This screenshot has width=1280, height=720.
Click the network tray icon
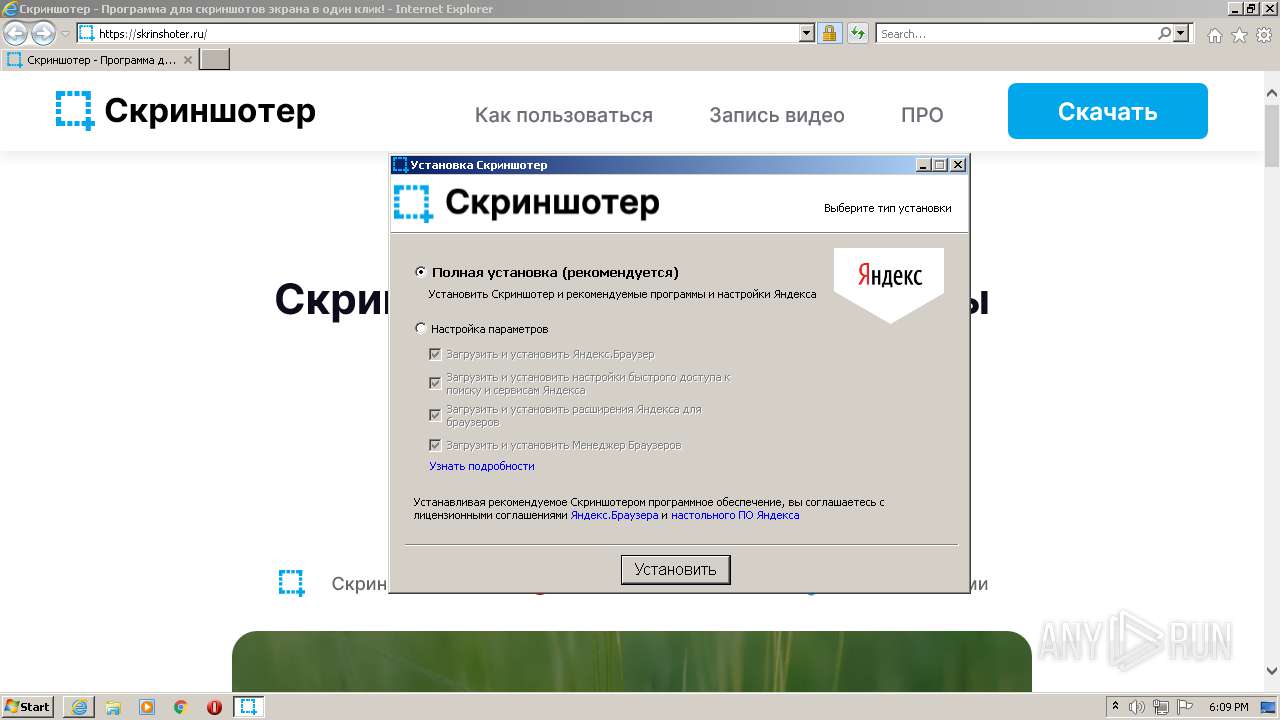coord(1162,707)
